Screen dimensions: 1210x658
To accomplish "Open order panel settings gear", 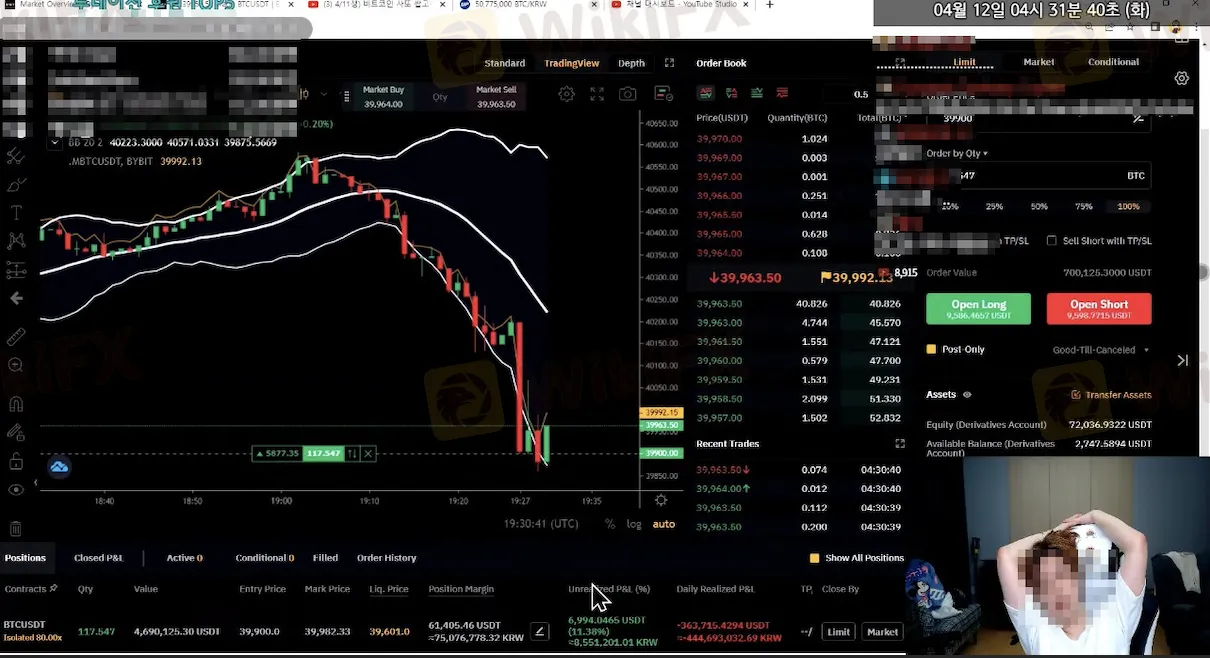I will pyautogui.click(x=1182, y=78).
